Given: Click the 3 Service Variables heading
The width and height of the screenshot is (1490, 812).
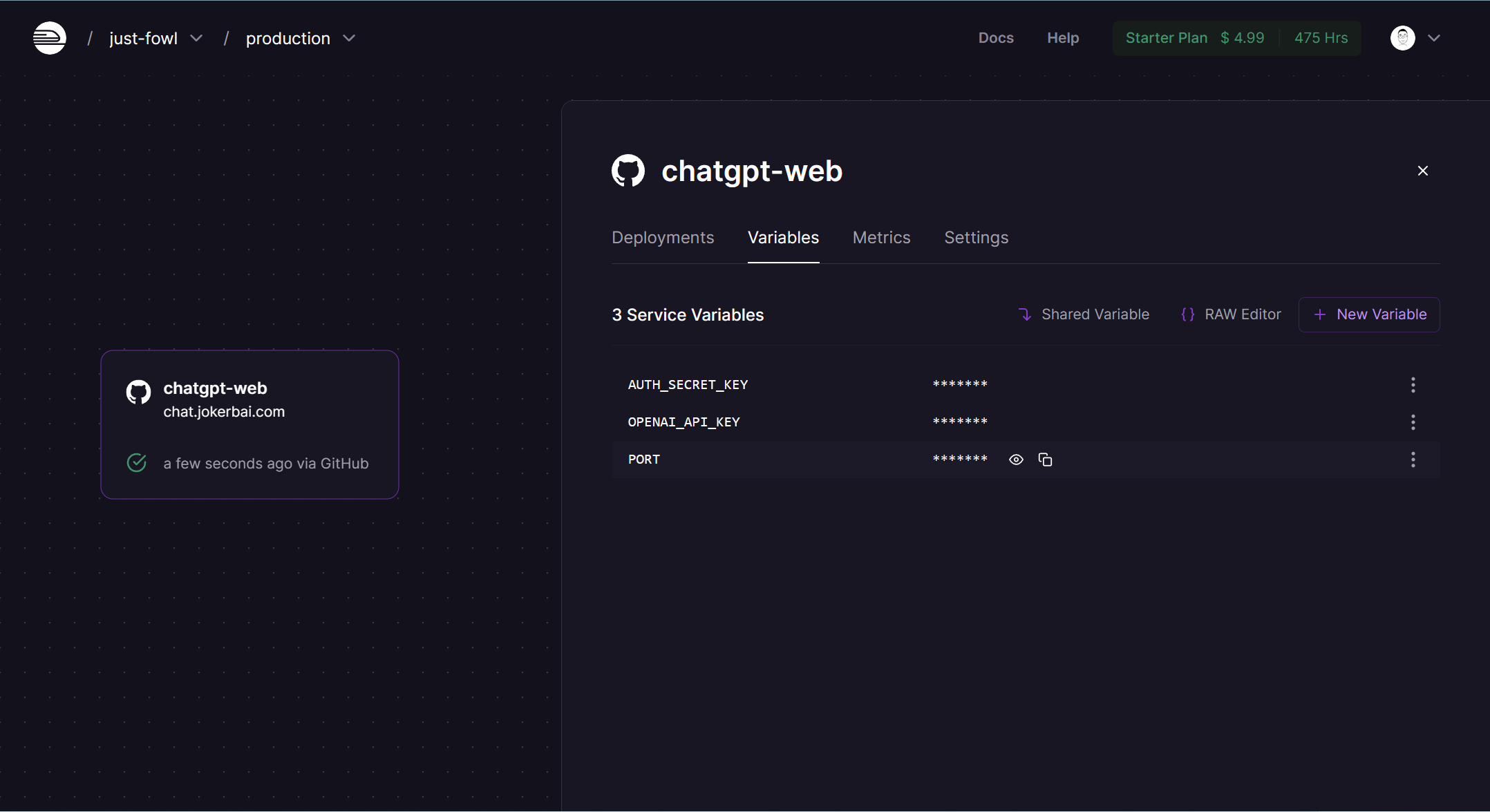Looking at the screenshot, I should (x=688, y=315).
